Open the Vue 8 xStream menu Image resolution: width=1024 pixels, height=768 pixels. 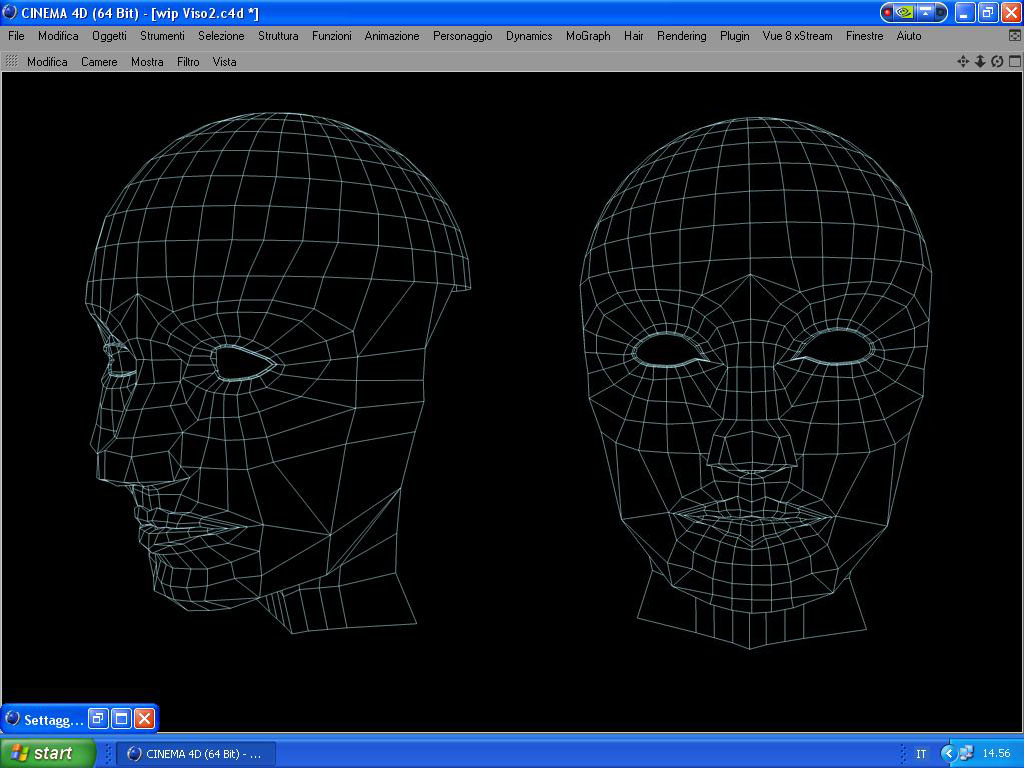tap(797, 36)
